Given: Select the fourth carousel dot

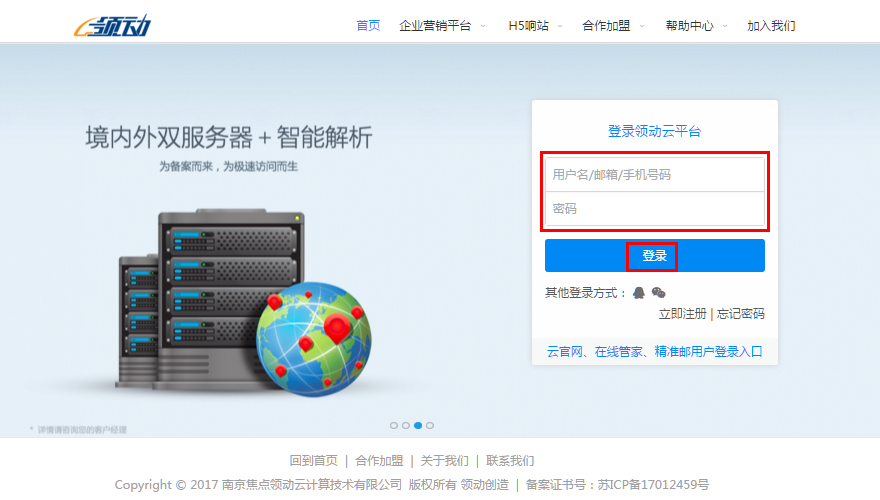Looking at the screenshot, I should point(430,425).
